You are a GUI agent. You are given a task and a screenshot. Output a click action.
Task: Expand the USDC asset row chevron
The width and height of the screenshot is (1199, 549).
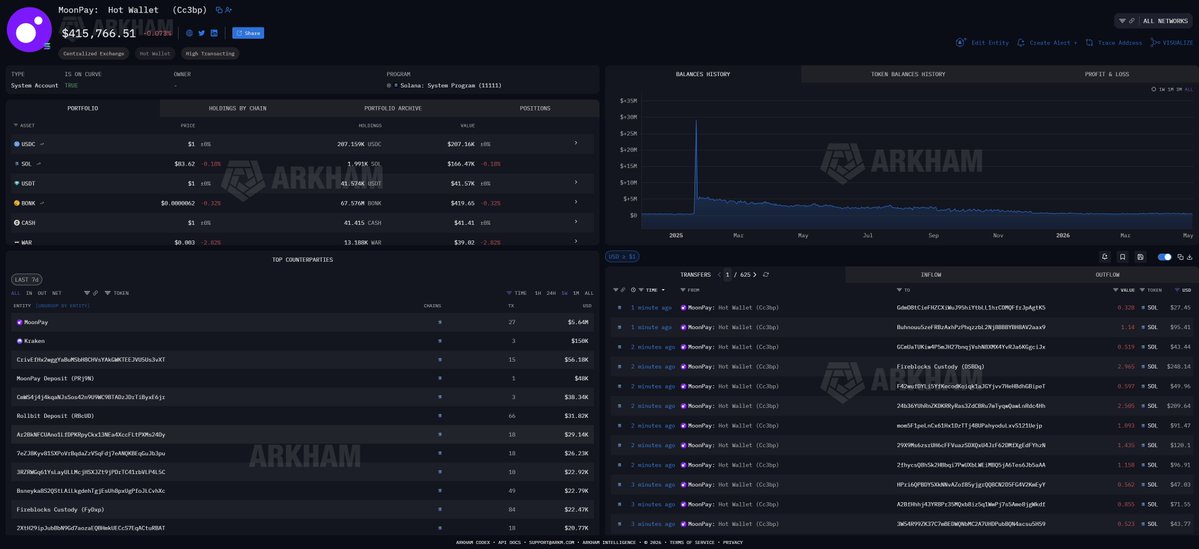pyautogui.click(x=576, y=143)
